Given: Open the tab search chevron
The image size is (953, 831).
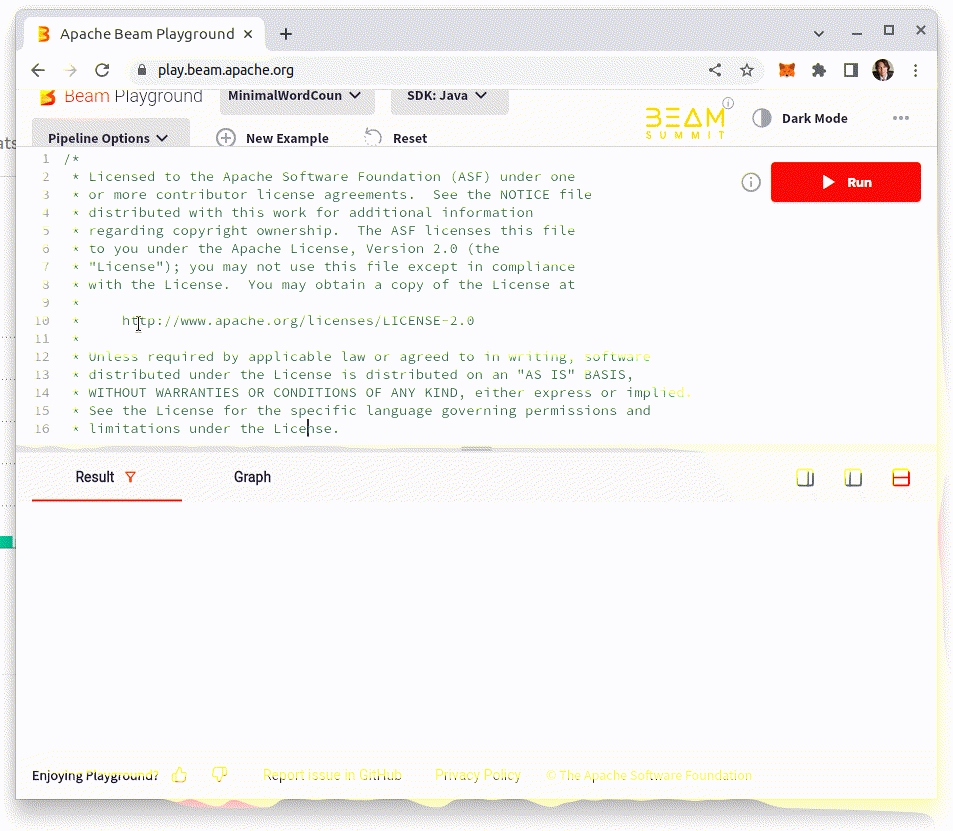Looking at the screenshot, I should (x=819, y=34).
